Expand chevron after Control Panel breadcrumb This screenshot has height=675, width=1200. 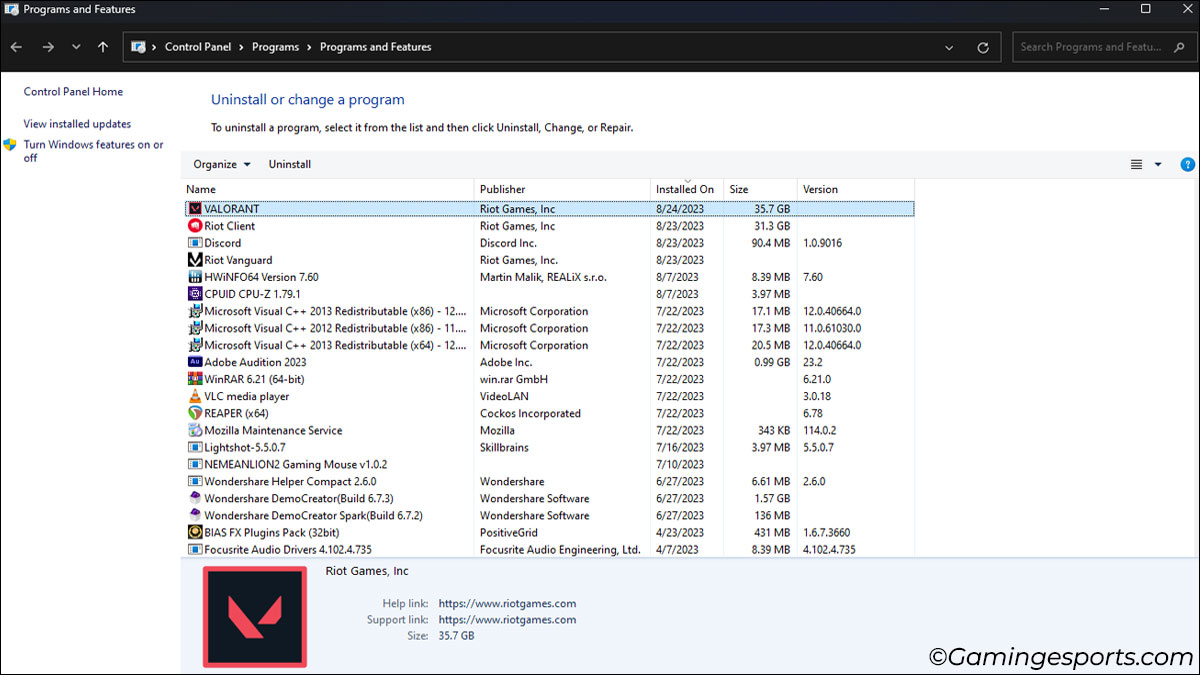(243, 47)
